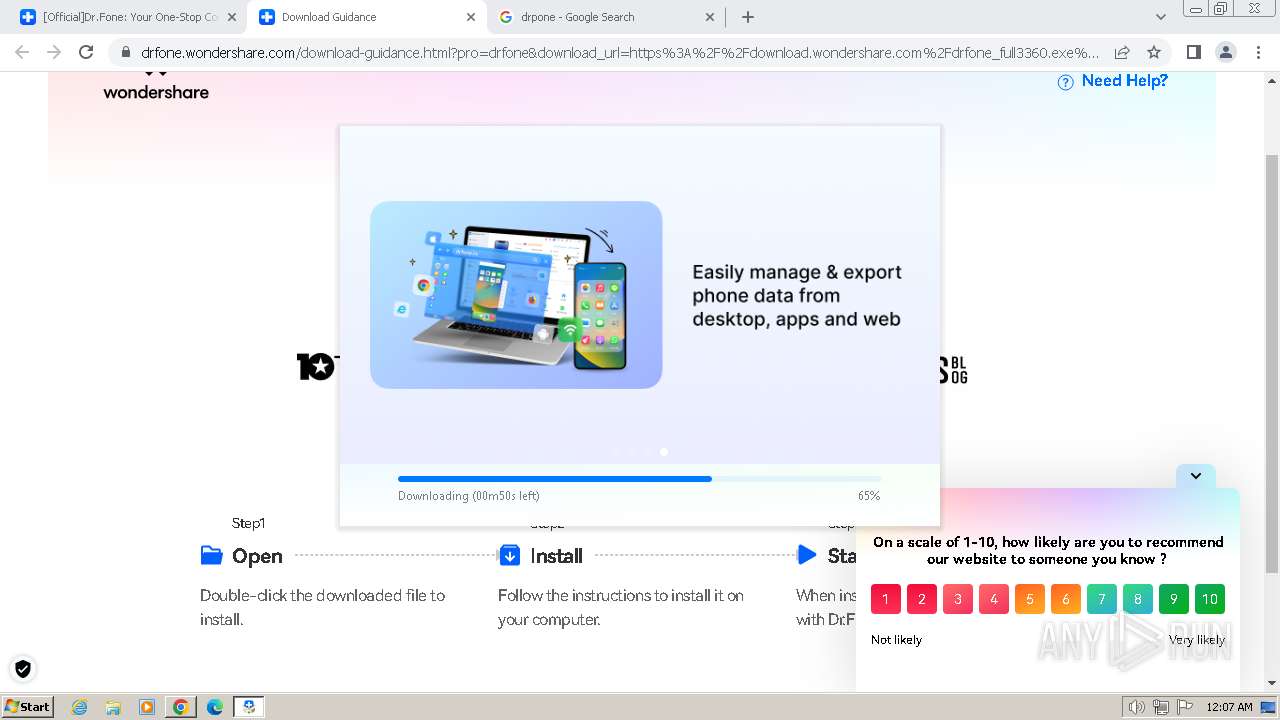Rate recommendation score 5
Viewport: 1280px width, 720px height.
[x=1030, y=599]
